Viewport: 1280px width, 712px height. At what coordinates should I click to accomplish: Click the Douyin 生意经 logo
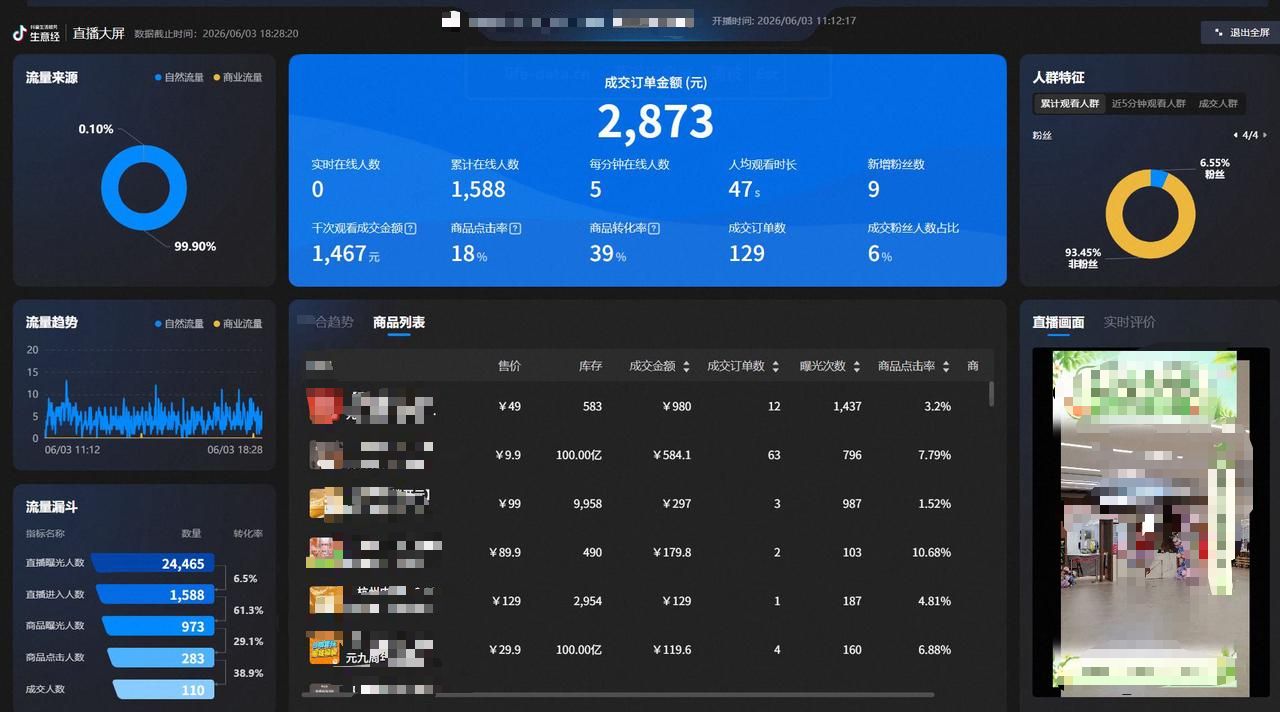(36, 33)
